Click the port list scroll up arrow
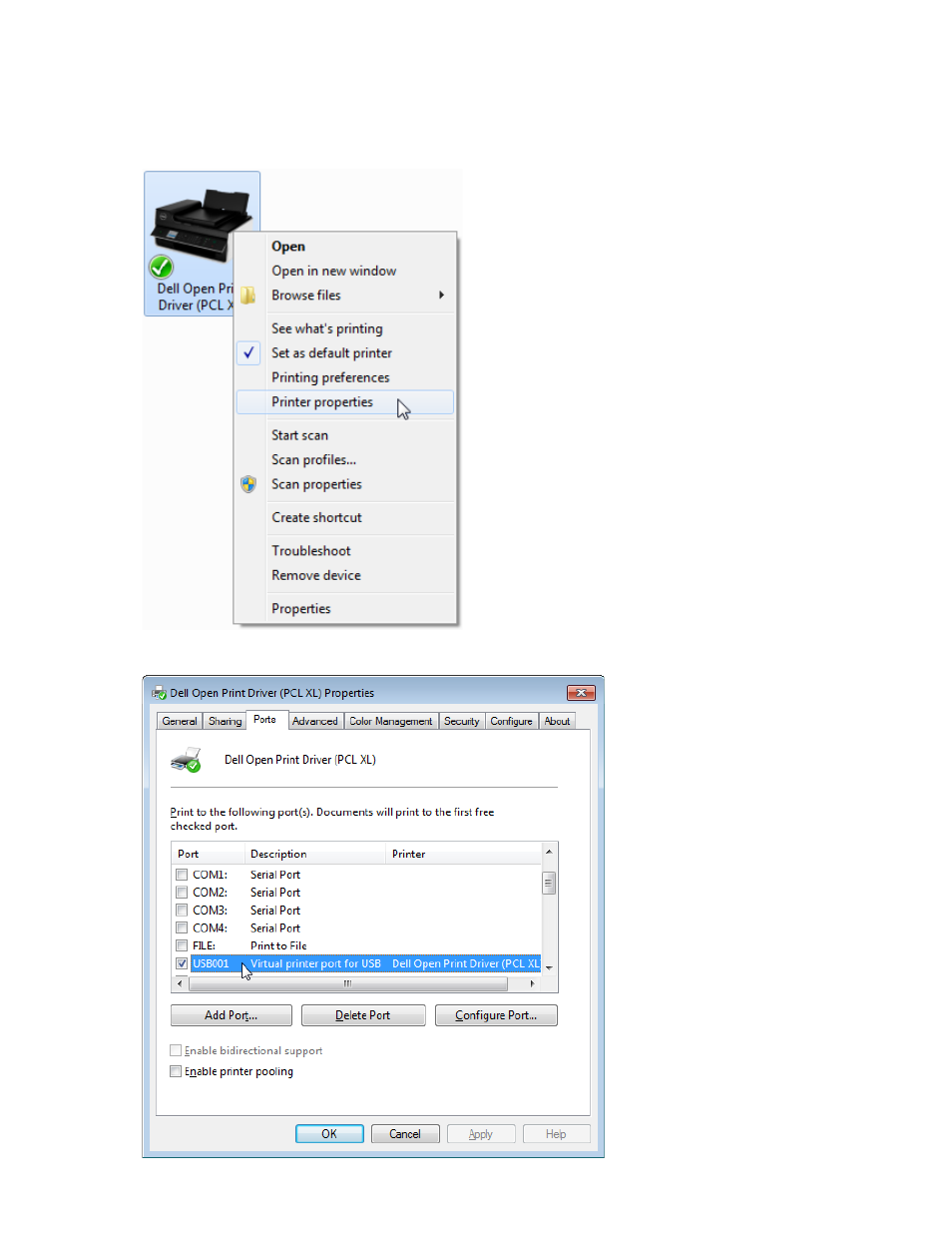Viewport: 952px width, 1233px height. point(549,852)
